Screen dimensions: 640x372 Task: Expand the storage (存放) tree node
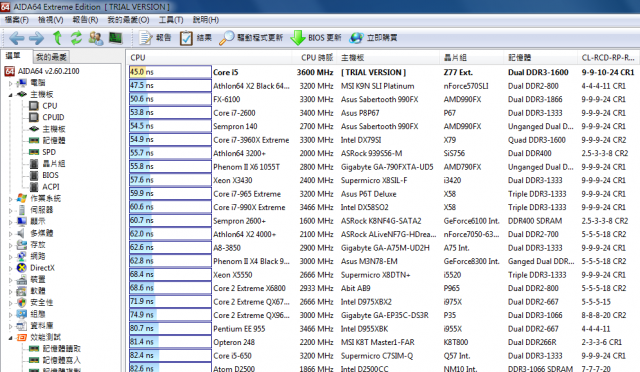11,245
